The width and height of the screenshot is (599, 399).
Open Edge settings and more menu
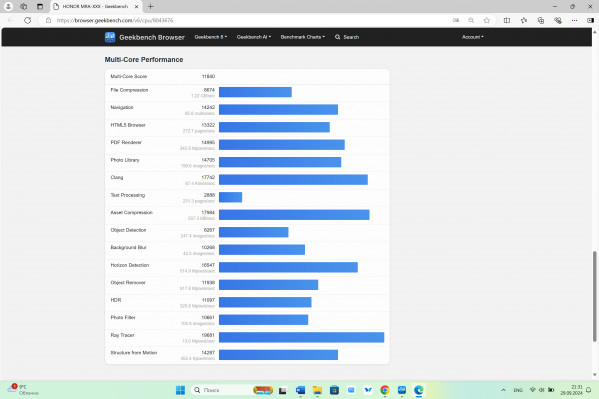coord(574,20)
